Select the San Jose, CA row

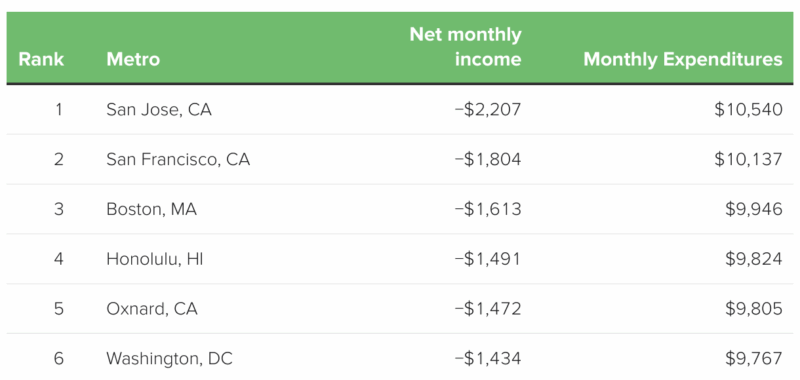(400, 109)
